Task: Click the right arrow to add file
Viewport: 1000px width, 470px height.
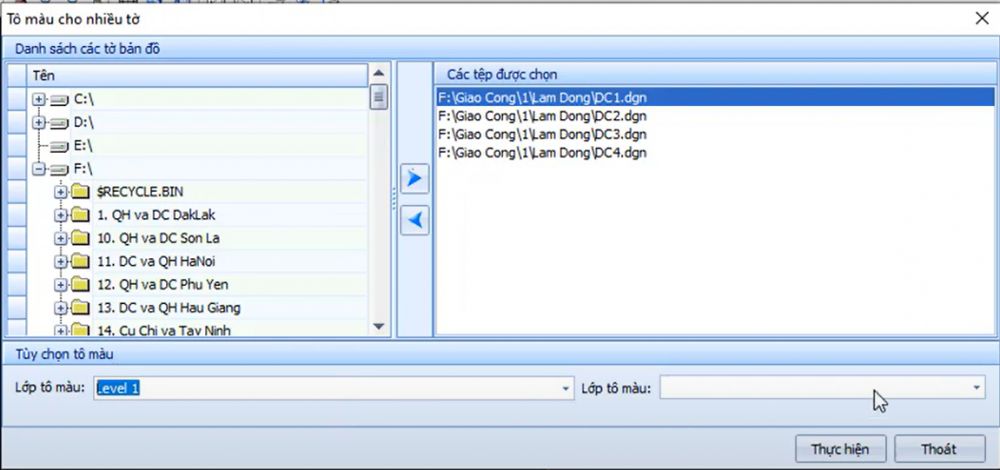Action: [415, 179]
